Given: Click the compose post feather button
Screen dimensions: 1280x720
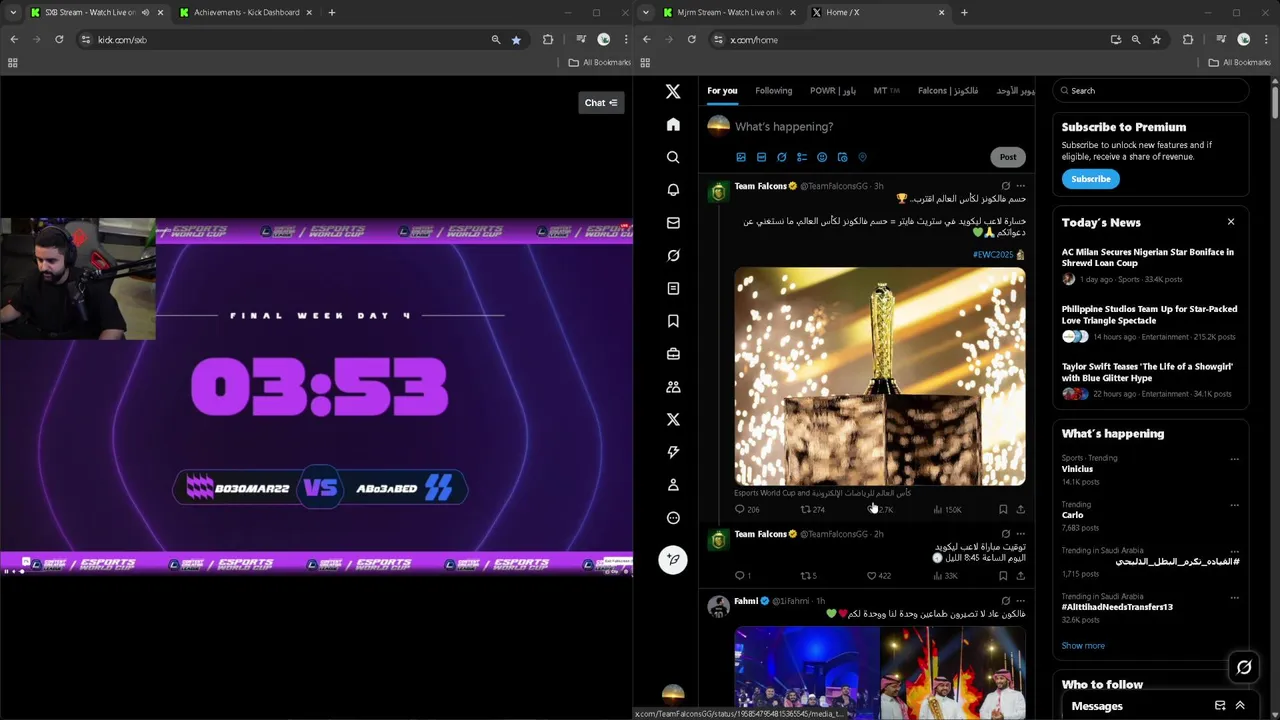Looking at the screenshot, I should pos(673,559).
